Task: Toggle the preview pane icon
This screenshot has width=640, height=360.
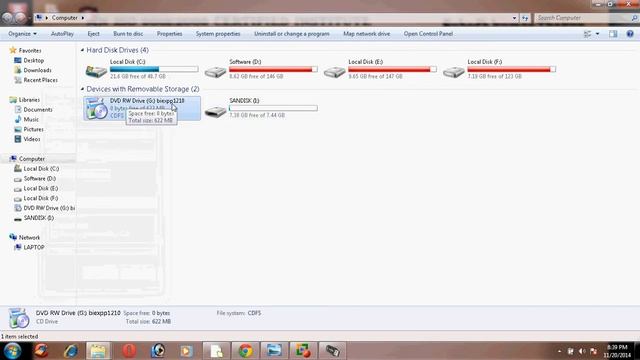Action: [x=613, y=34]
